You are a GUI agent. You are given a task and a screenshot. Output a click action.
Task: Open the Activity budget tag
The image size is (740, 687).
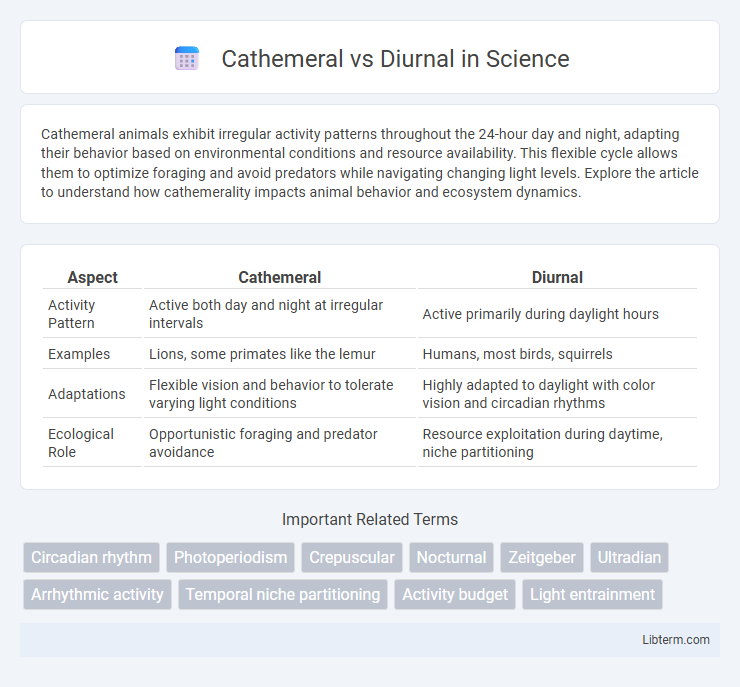click(x=455, y=594)
